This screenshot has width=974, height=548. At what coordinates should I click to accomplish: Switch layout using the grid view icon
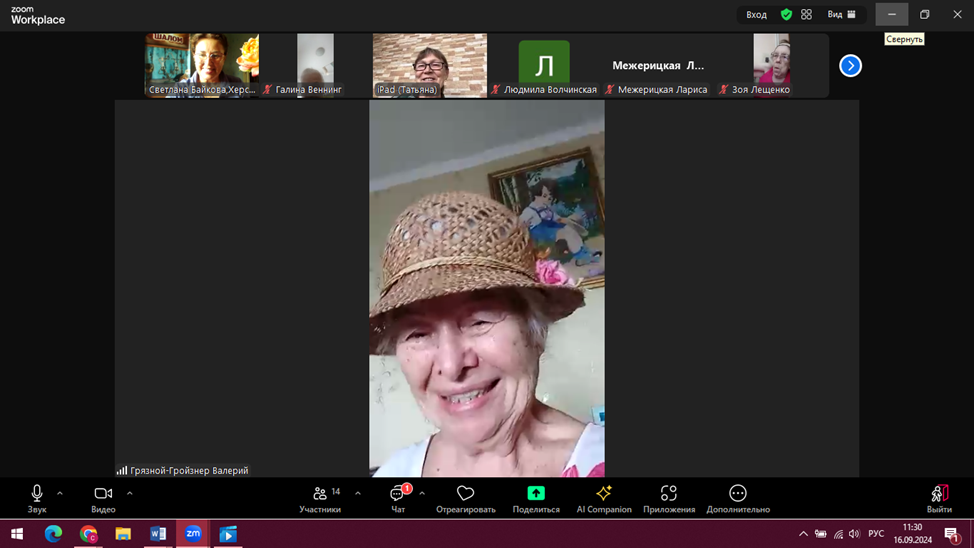pyautogui.click(x=806, y=15)
